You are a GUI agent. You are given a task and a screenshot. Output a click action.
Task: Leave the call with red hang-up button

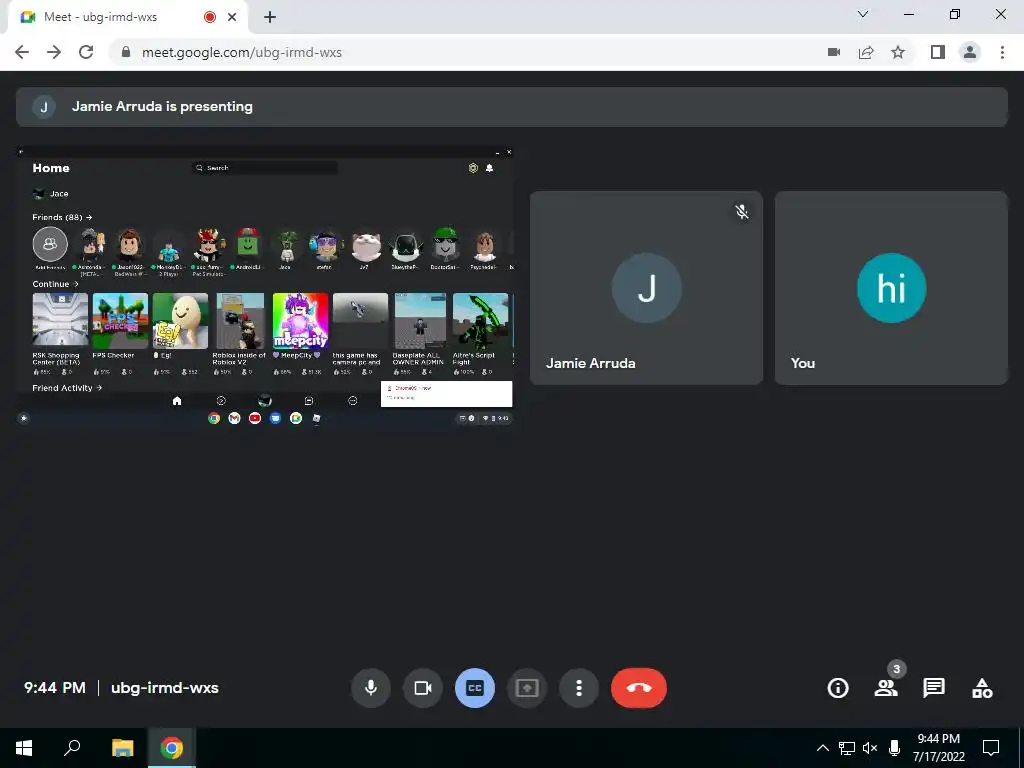click(639, 688)
